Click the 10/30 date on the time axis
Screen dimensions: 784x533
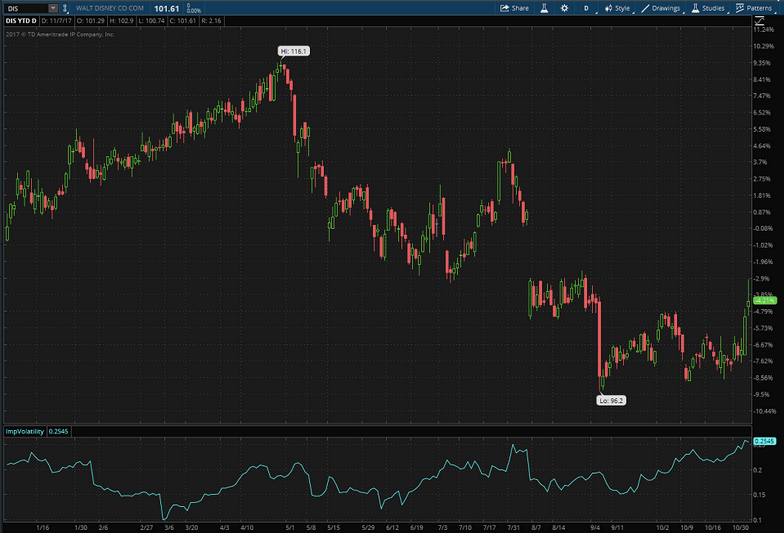(740, 528)
